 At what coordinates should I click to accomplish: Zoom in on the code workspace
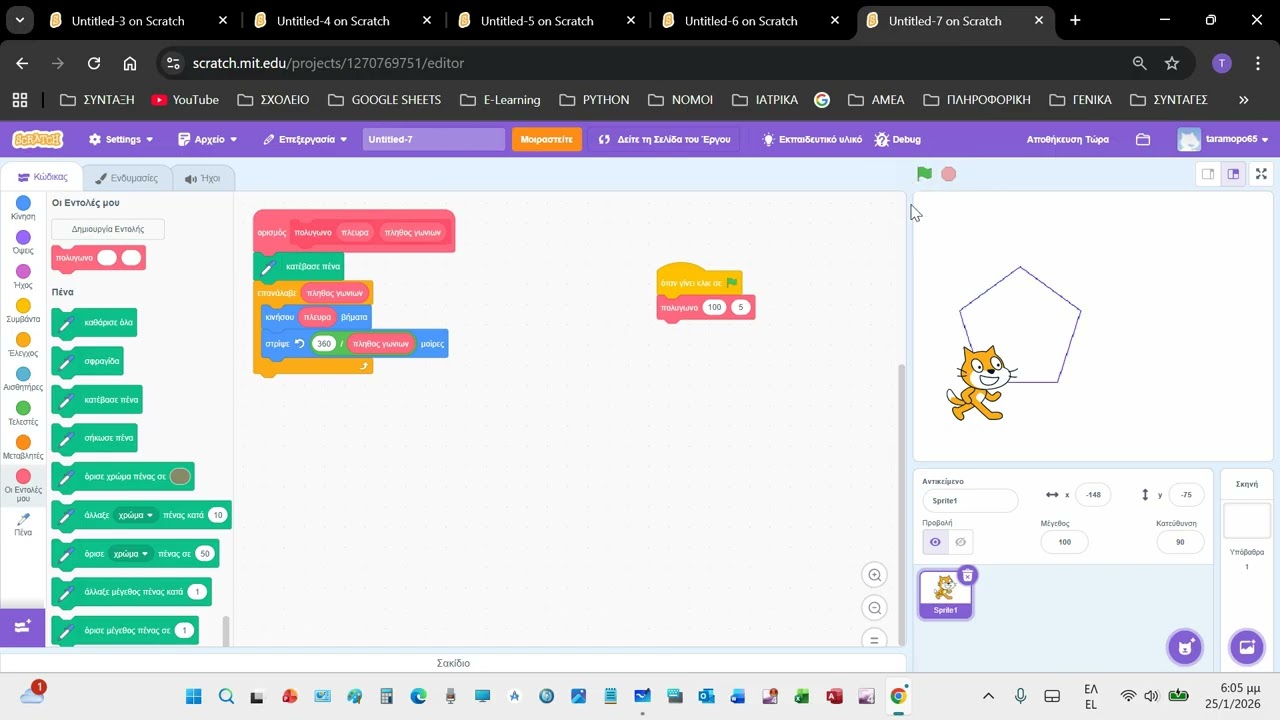click(x=875, y=575)
